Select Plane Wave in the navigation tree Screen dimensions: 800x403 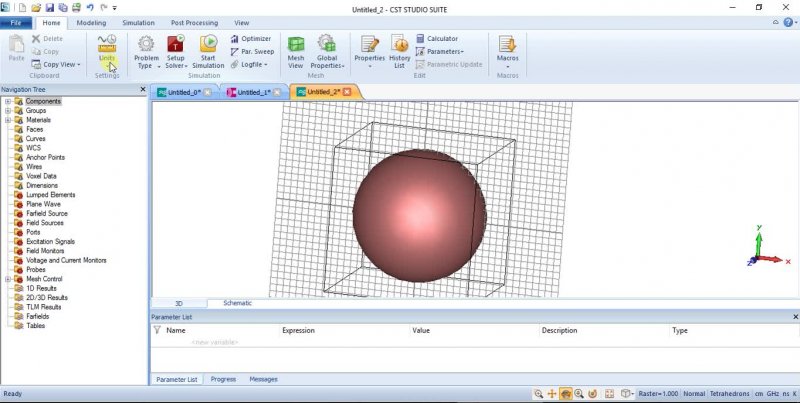(x=43, y=204)
